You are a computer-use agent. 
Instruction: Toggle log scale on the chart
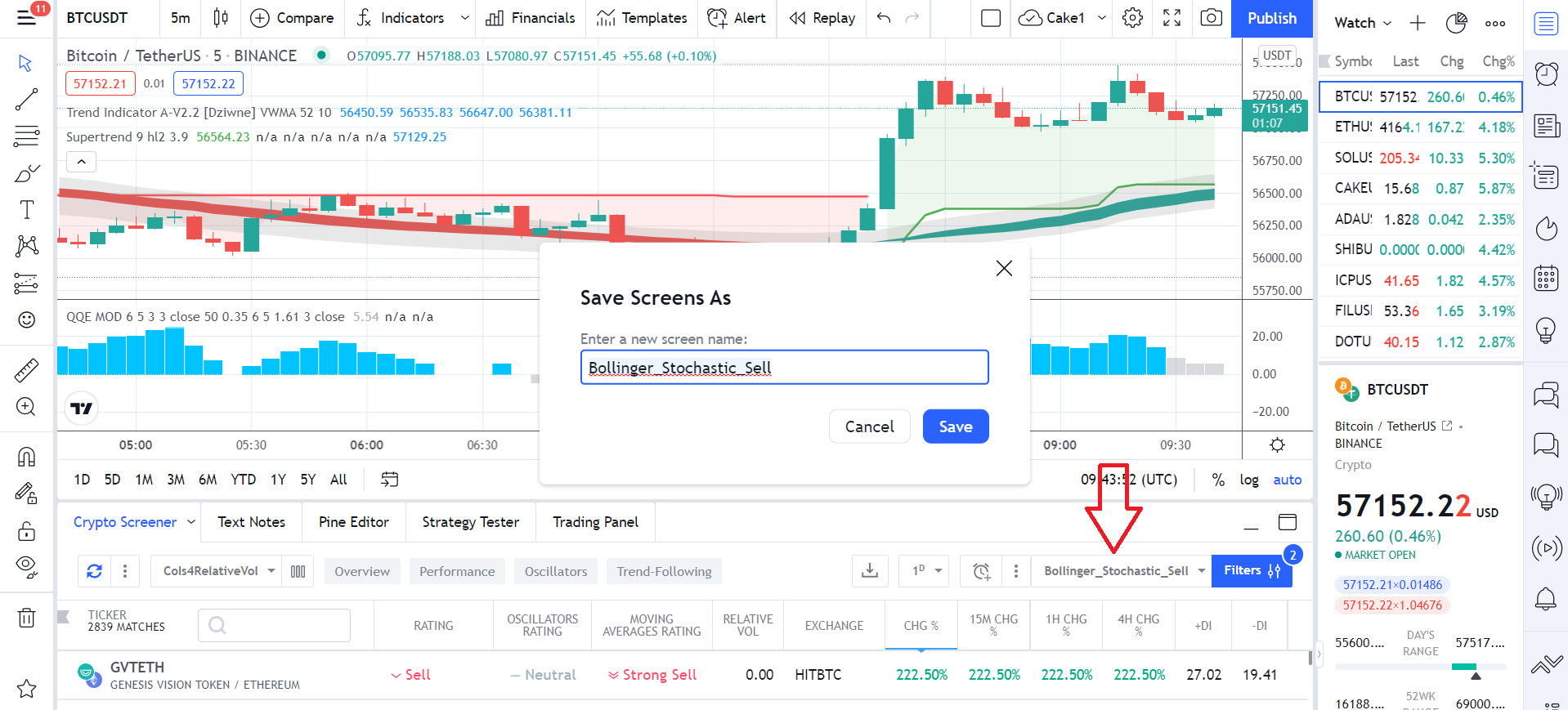click(x=1249, y=480)
